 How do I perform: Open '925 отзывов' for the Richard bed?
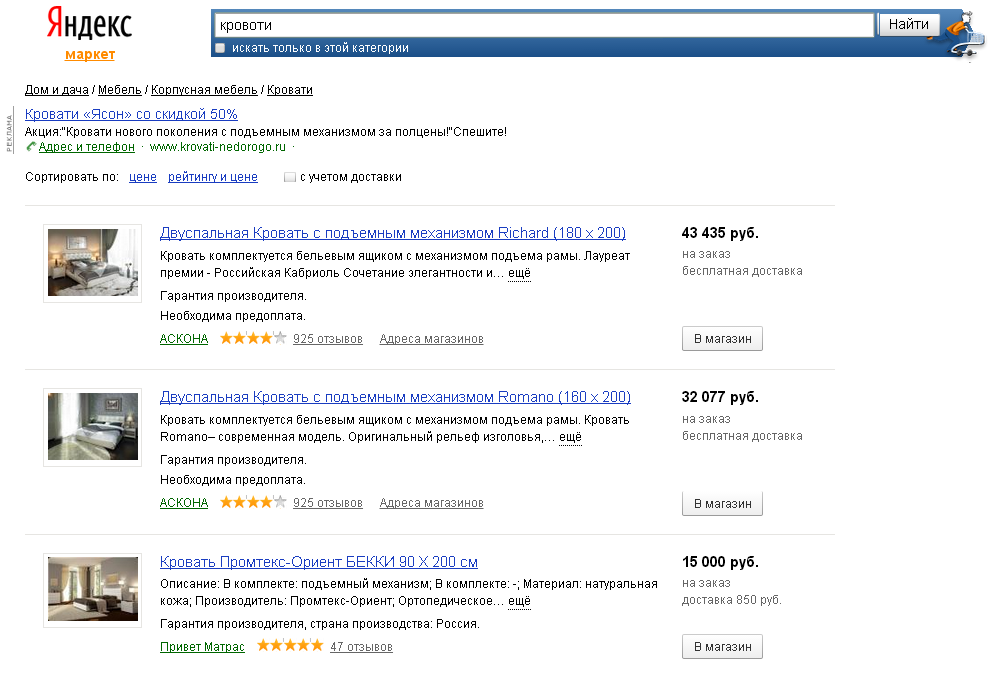click(x=328, y=339)
